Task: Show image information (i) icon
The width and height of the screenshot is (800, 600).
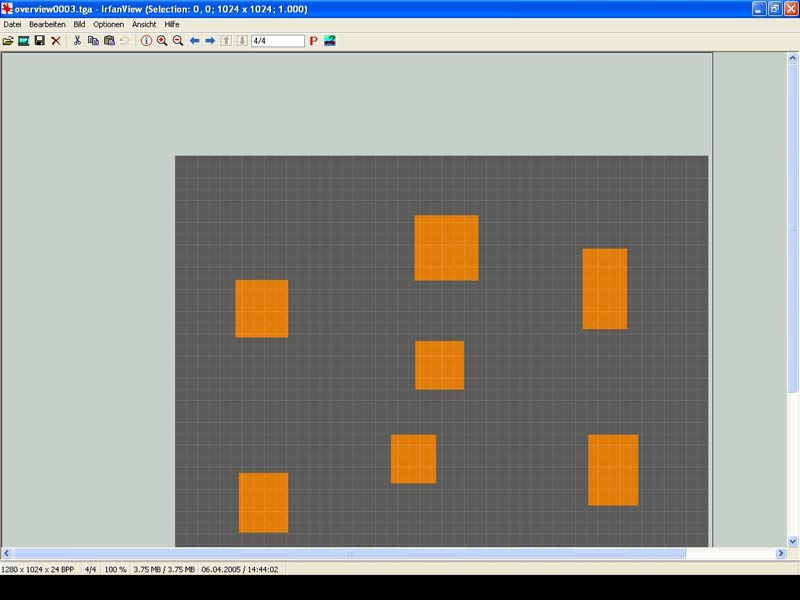Action: click(146, 41)
